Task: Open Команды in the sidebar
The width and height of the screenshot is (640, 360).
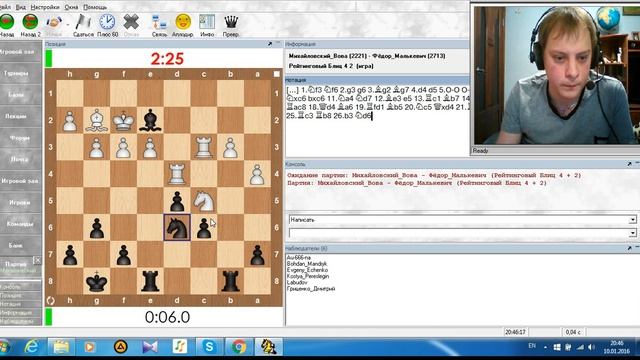Action: [x=20, y=224]
